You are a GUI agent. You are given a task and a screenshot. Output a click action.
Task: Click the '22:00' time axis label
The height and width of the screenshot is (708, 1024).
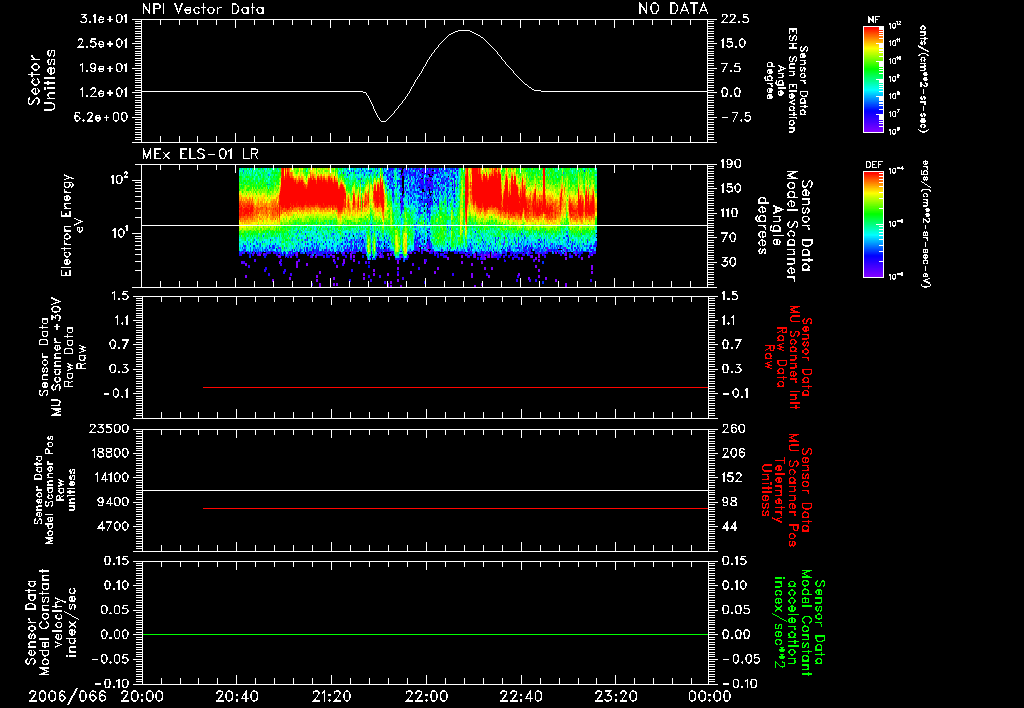coord(426,696)
